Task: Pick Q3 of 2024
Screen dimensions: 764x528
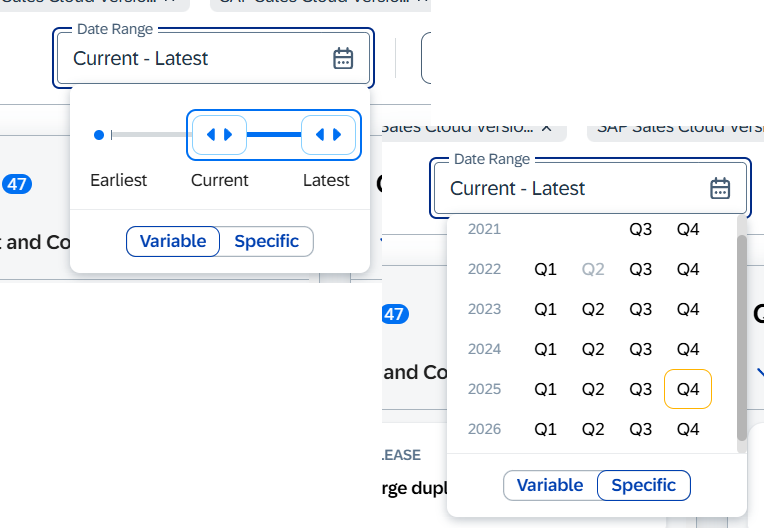Action: coord(640,349)
